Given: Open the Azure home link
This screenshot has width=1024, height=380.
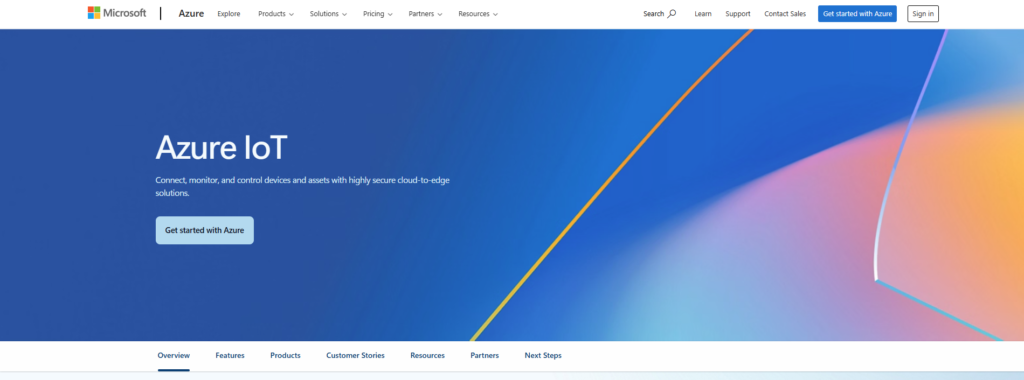Looking at the screenshot, I should pyautogui.click(x=191, y=14).
